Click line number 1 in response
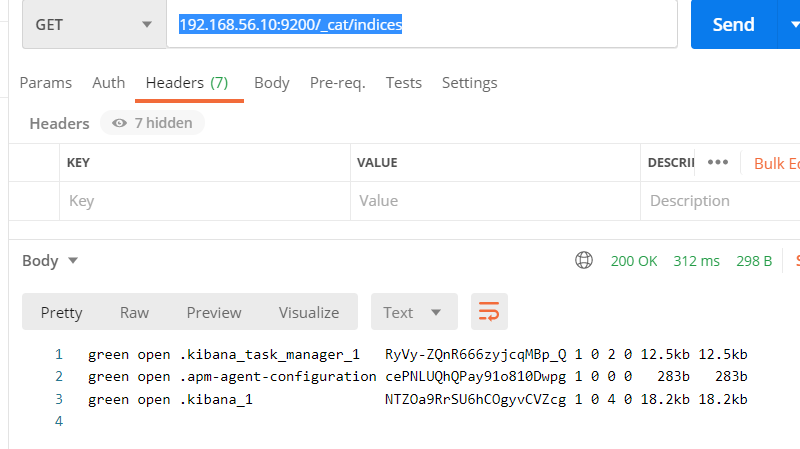The height and width of the screenshot is (449, 800). (x=59, y=354)
